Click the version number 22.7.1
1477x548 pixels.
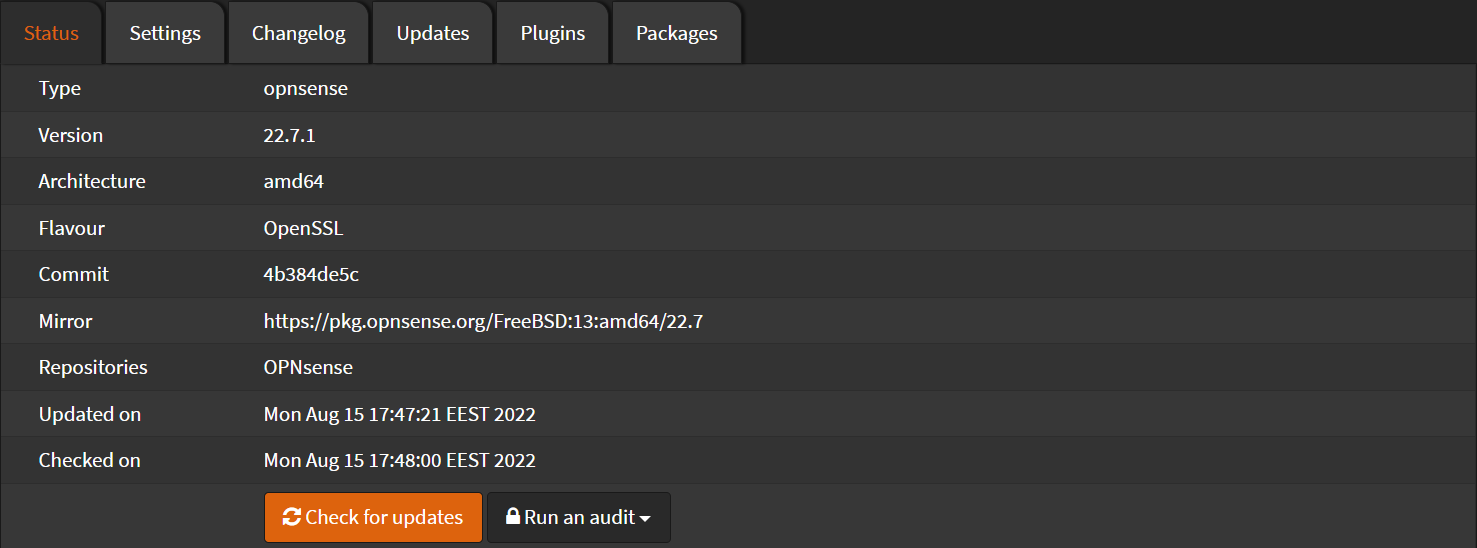(x=289, y=135)
